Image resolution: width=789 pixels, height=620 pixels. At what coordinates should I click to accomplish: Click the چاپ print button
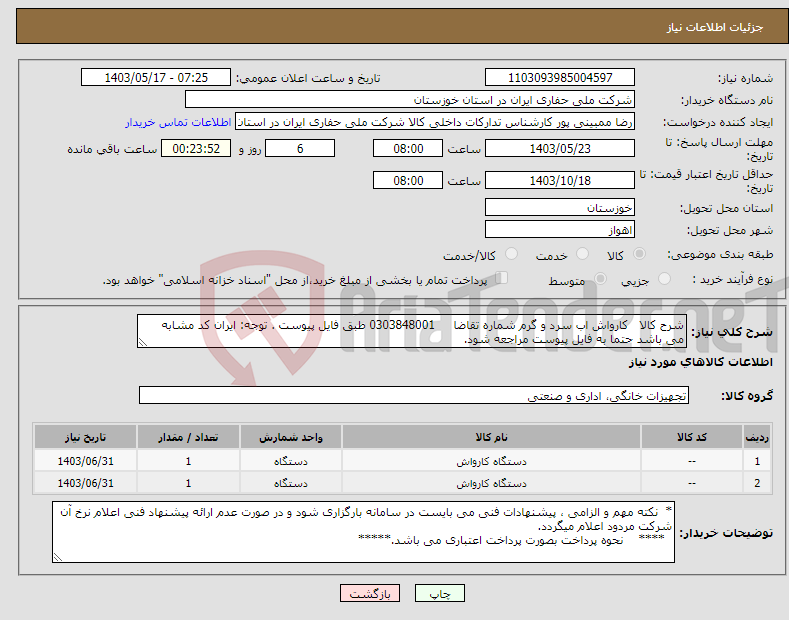439,593
